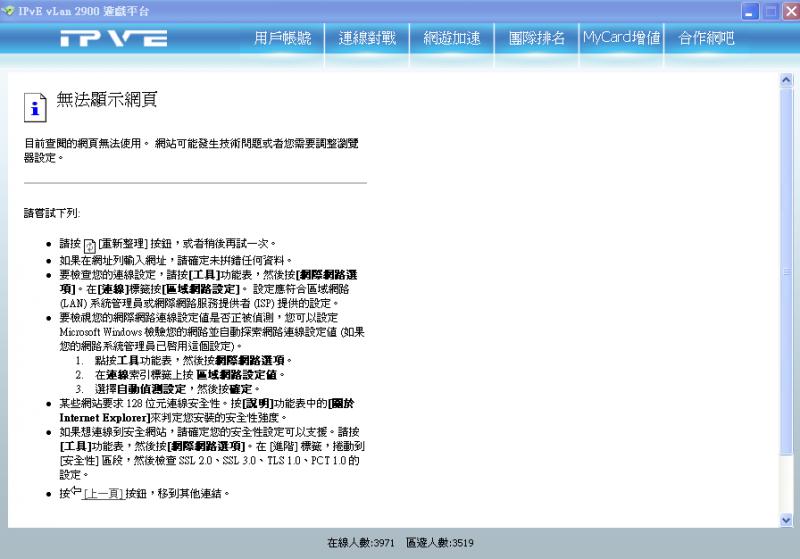Maximize the IPvE window
This screenshot has width=800, height=559.
click(771, 11)
